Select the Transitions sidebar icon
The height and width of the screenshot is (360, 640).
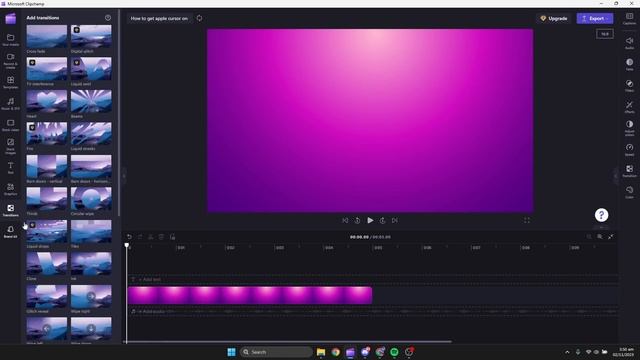pyautogui.click(x=11, y=210)
